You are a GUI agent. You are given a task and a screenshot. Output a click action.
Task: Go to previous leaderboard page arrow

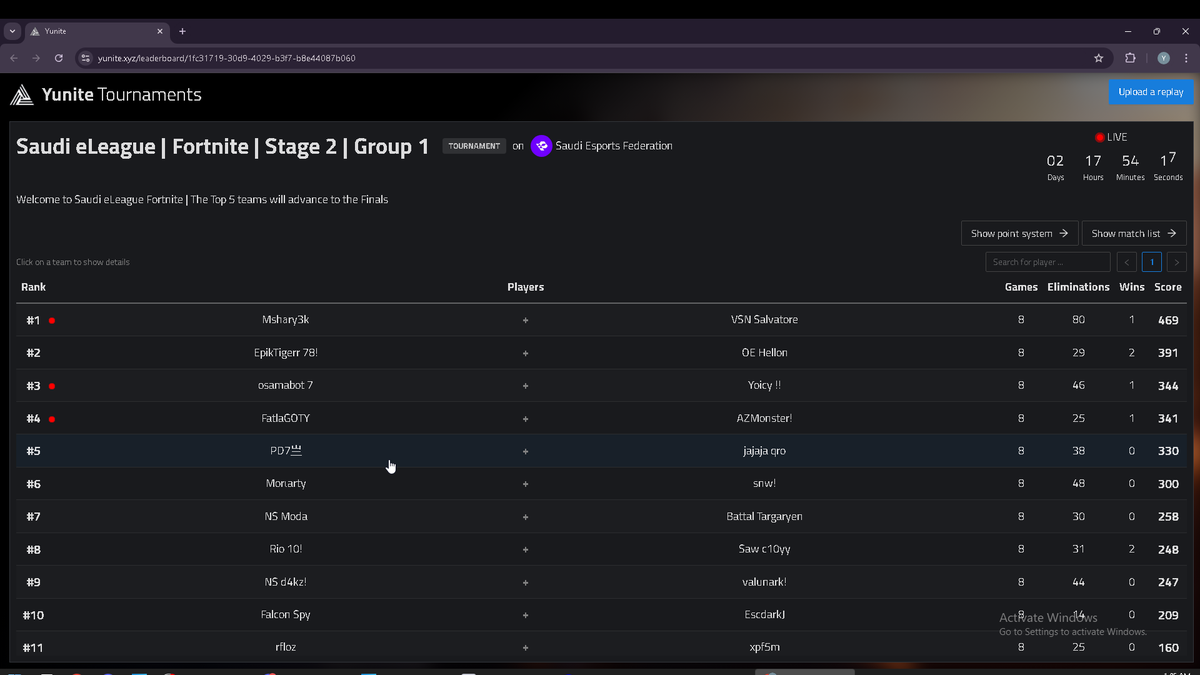[1127, 262]
